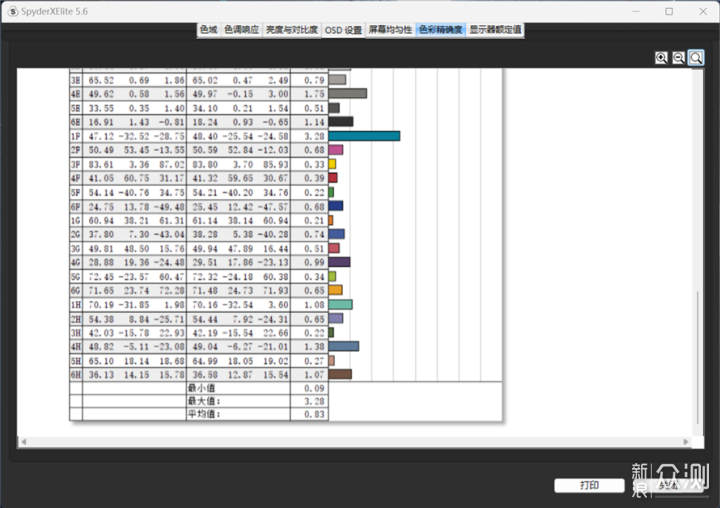Screen dimensions: 720x508
Task: Click the delta value 1.38 in row 4H
Action: (314, 347)
